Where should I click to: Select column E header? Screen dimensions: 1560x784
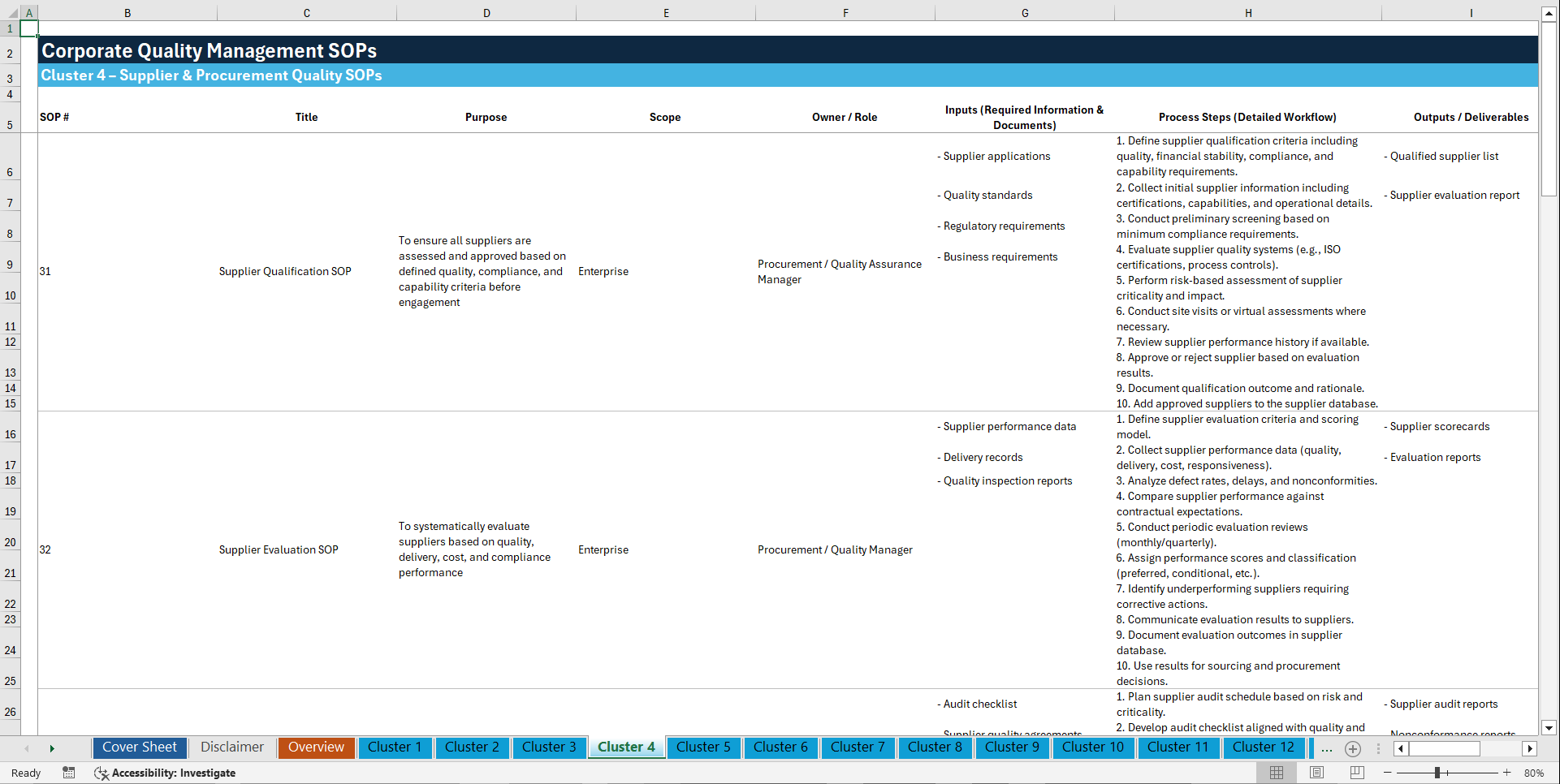(x=666, y=13)
